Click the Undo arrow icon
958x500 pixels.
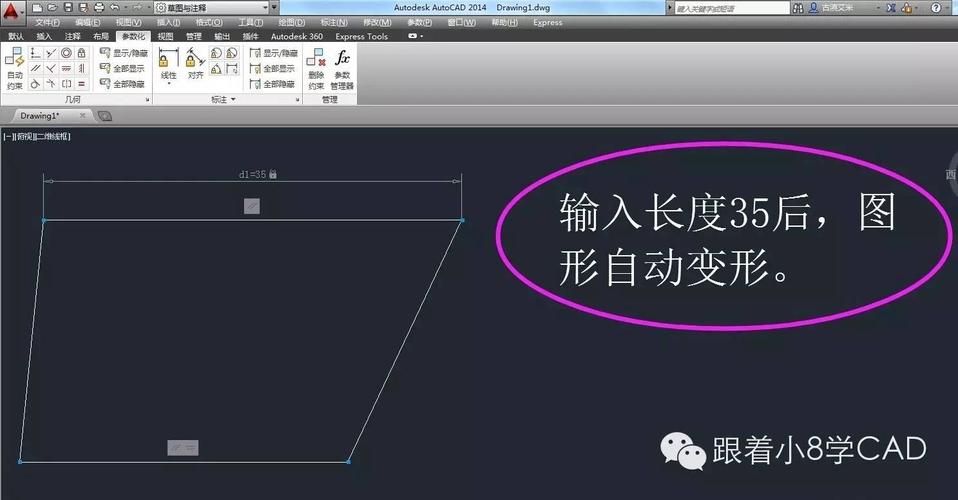click(115, 8)
